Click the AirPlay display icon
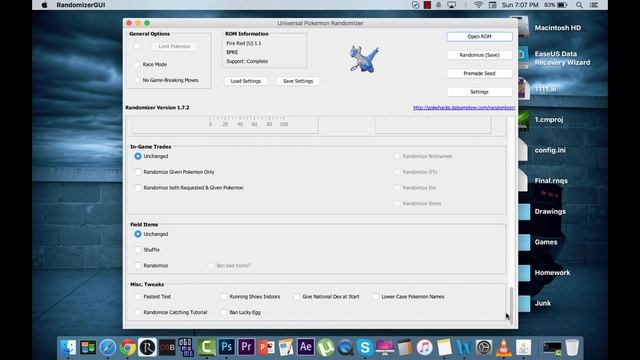This screenshot has height=360, width=640. pos(451,5)
